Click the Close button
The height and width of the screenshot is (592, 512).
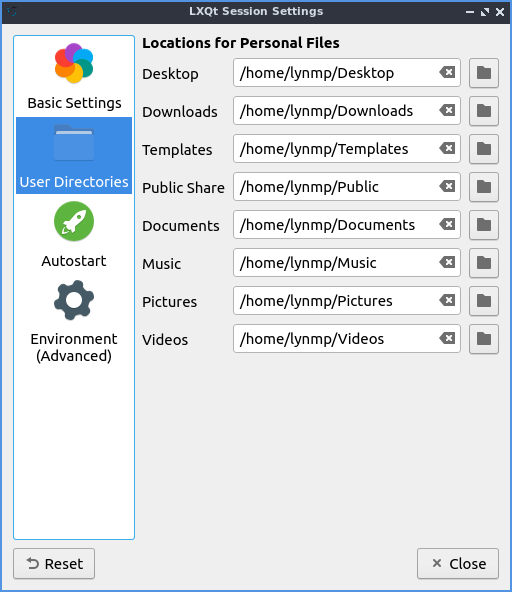tap(458, 564)
